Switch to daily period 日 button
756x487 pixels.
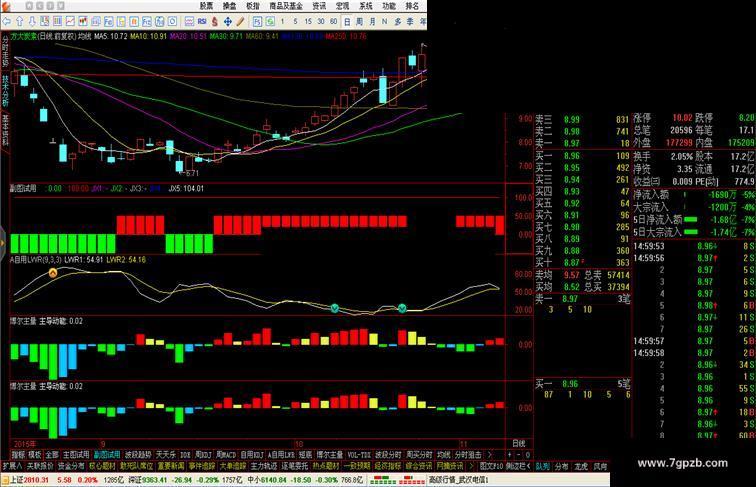click(347, 21)
